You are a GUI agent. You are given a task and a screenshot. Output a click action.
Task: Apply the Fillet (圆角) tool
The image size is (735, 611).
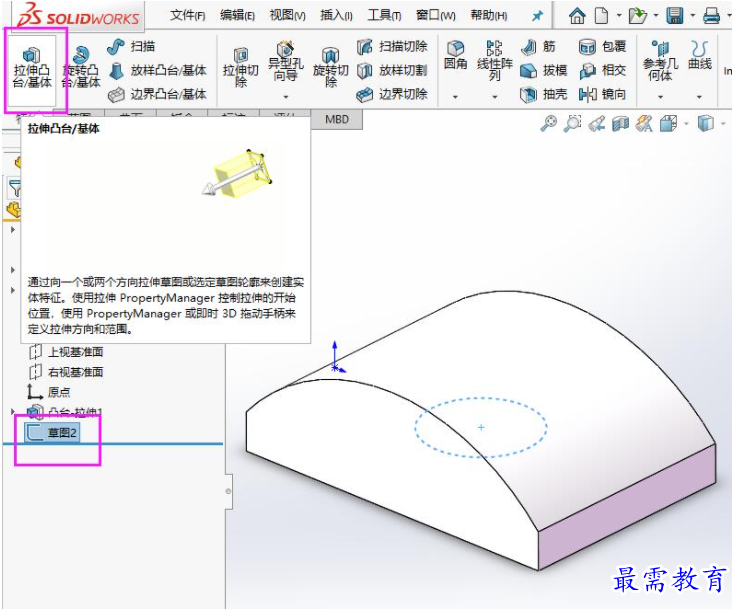[455, 55]
